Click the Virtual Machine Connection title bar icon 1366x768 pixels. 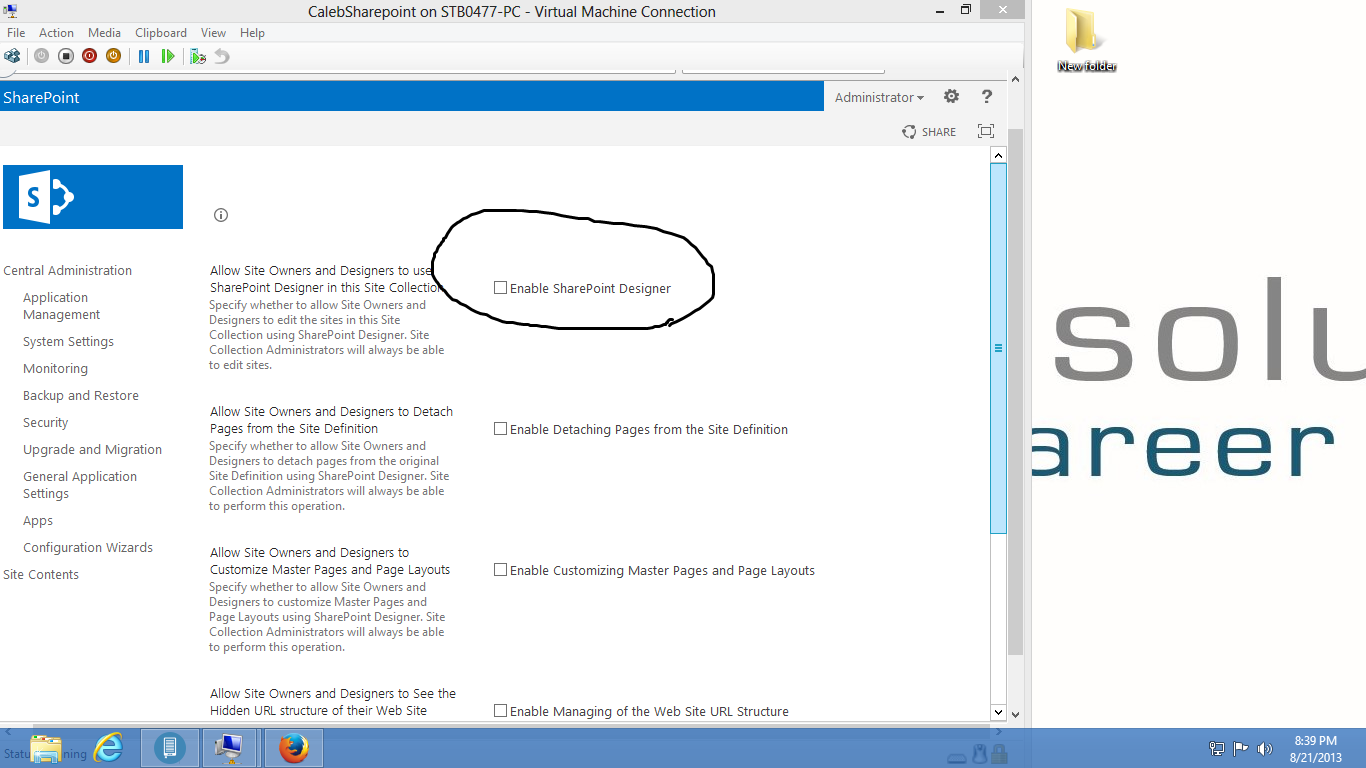click(x=11, y=11)
